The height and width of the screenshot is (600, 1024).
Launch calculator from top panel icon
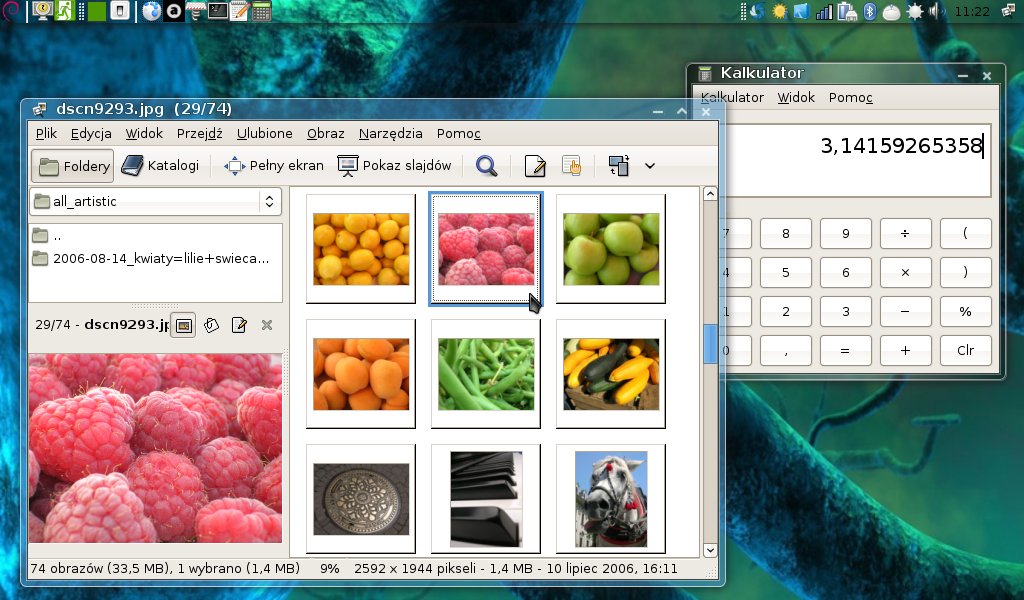click(261, 11)
